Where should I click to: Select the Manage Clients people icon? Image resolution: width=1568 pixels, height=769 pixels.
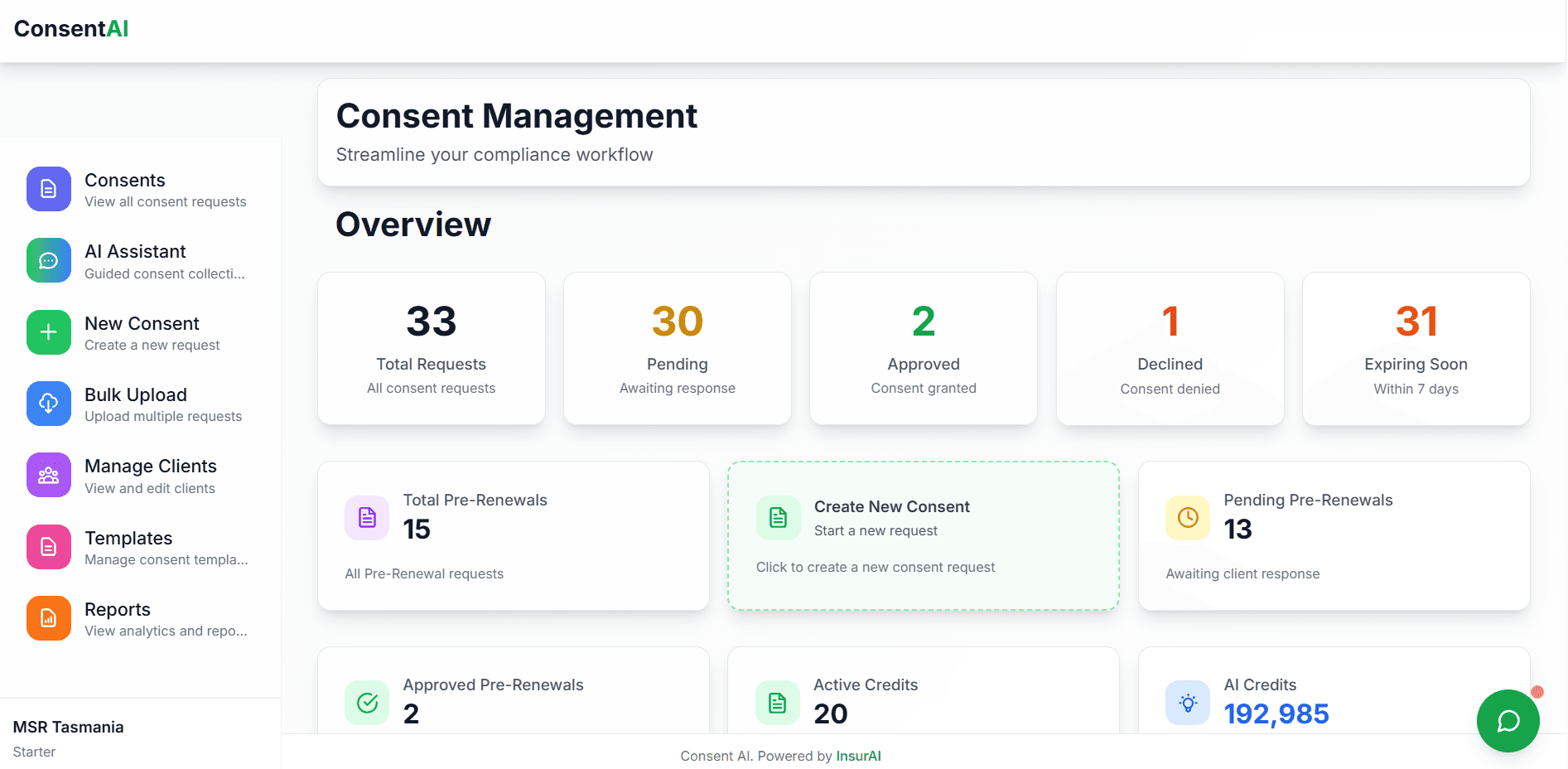pos(48,475)
